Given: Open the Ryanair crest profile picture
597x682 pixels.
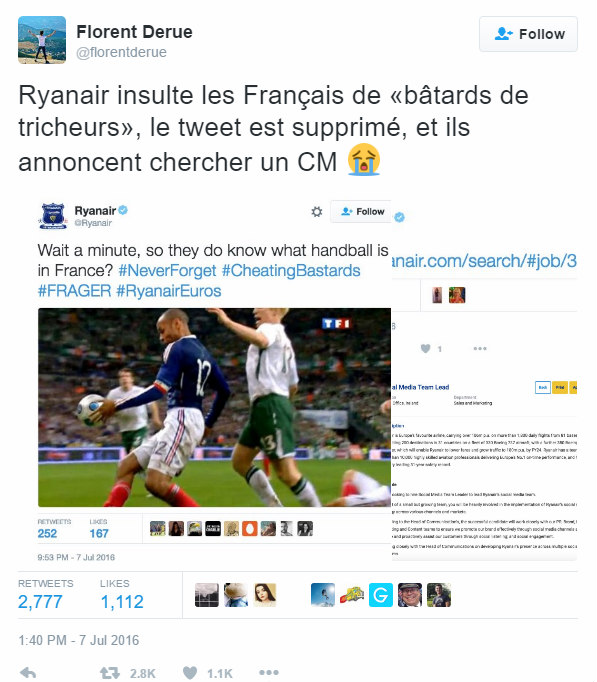Looking at the screenshot, I should coord(53,215).
